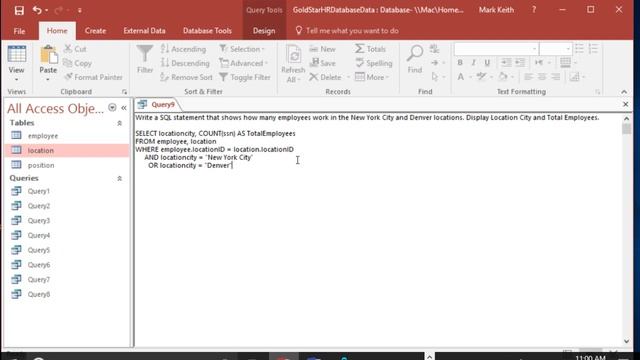Viewport: 640px width, 360px height.
Task: Sort Ascending
Action: click(183, 49)
